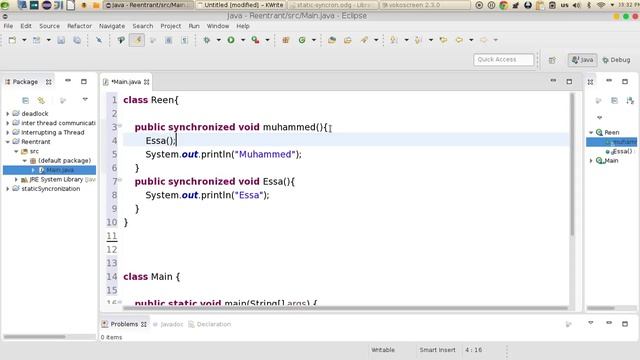Open dropdown arrow beside Search icon
This screenshot has width=640, height=360.
click(376, 40)
